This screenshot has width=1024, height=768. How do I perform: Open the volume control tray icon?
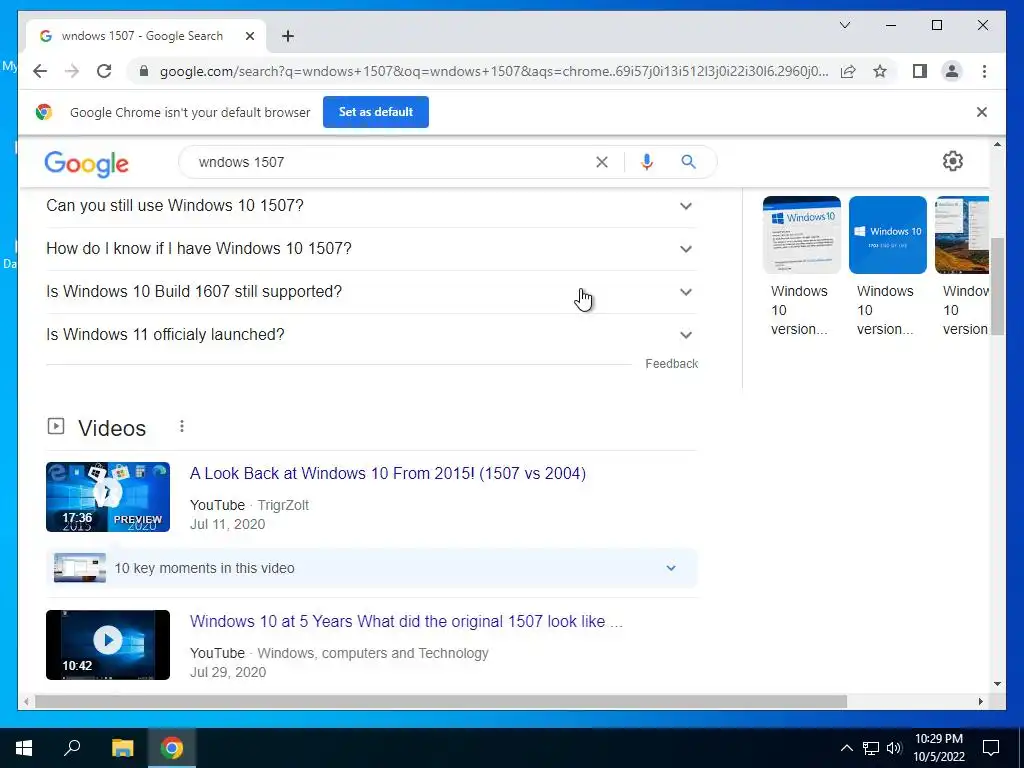tap(894, 748)
